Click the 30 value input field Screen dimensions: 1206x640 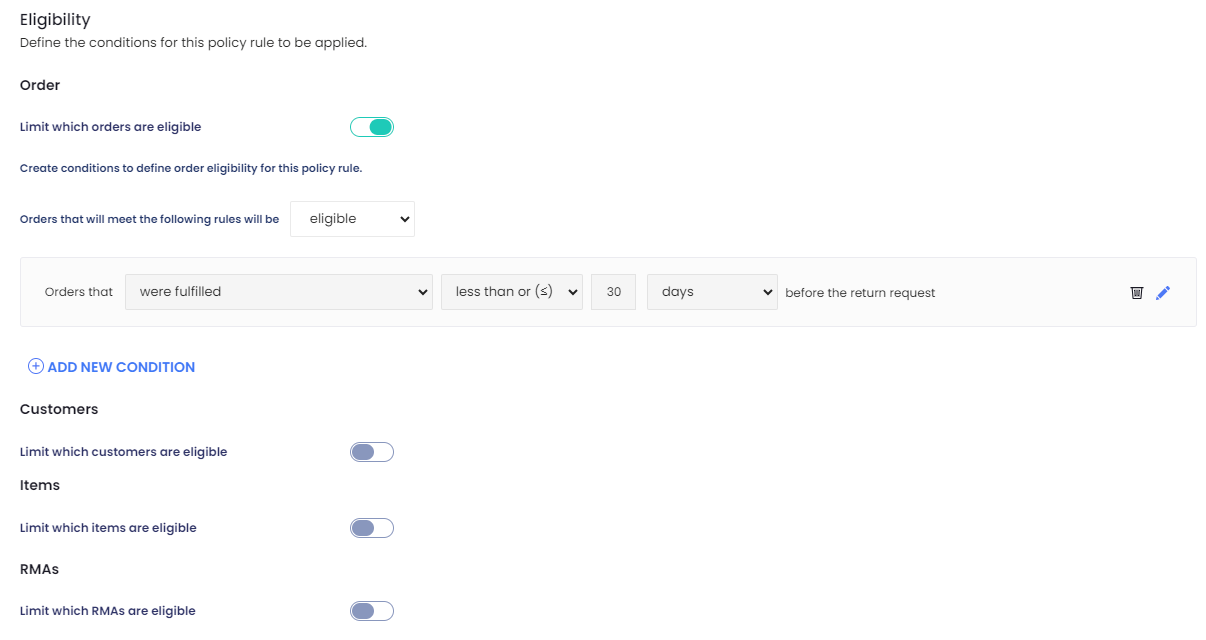pyautogui.click(x=614, y=292)
